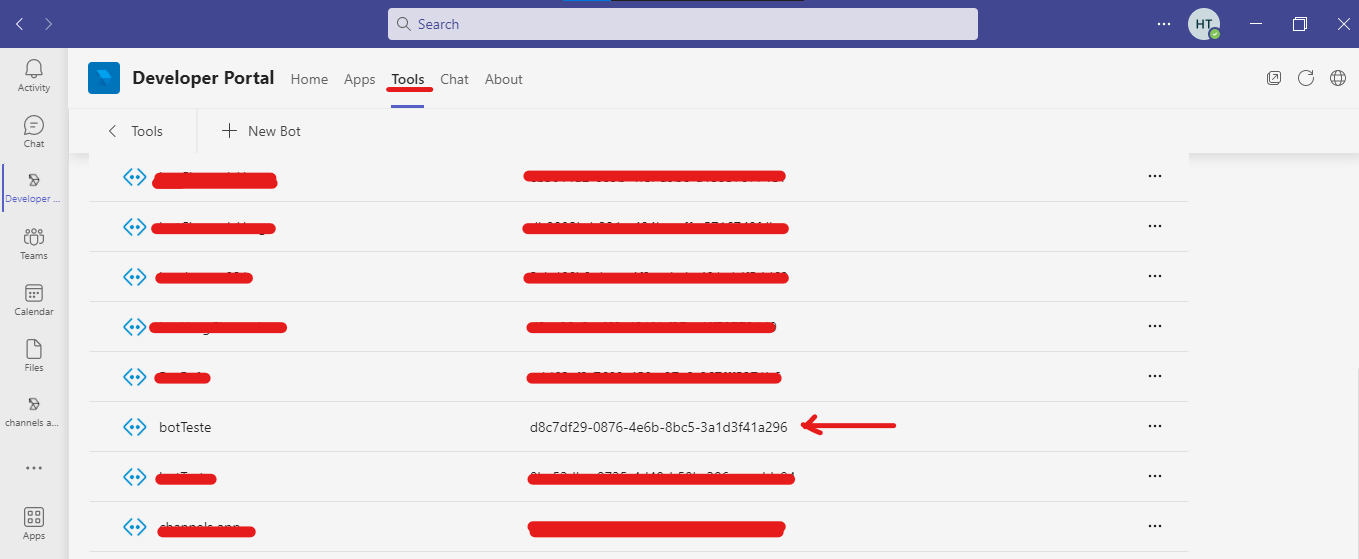Open Chat from the left sidebar
This screenshot has height=559, width=1359.
[34, 132]
